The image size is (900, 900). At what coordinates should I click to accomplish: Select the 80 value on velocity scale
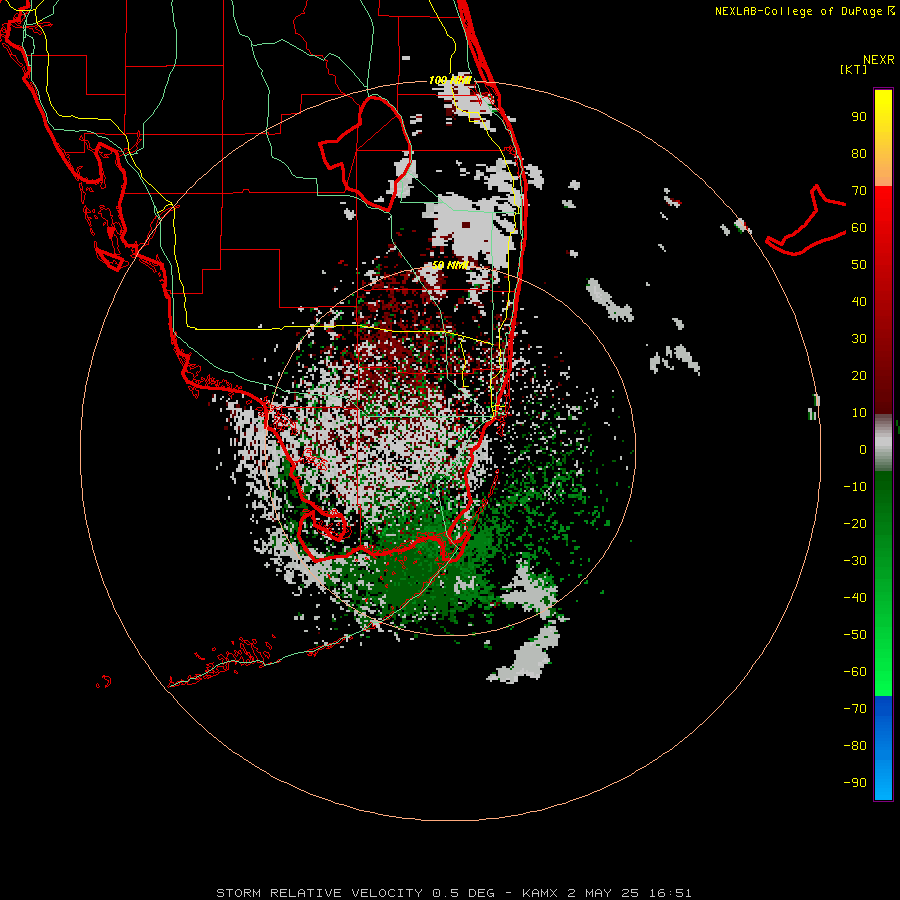pos(859,154)
